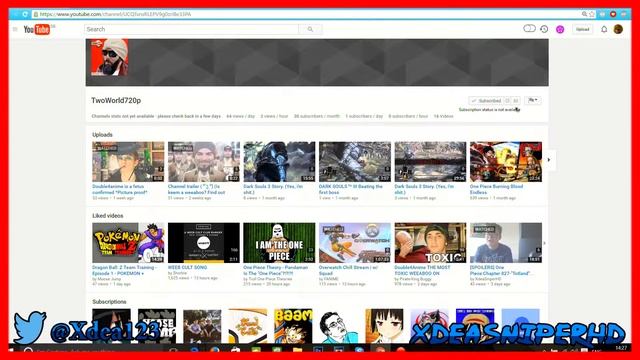This screenshot has height=360, width=640.
Task: Toggle the switch in the YouTube header
Action: (529, 29)
